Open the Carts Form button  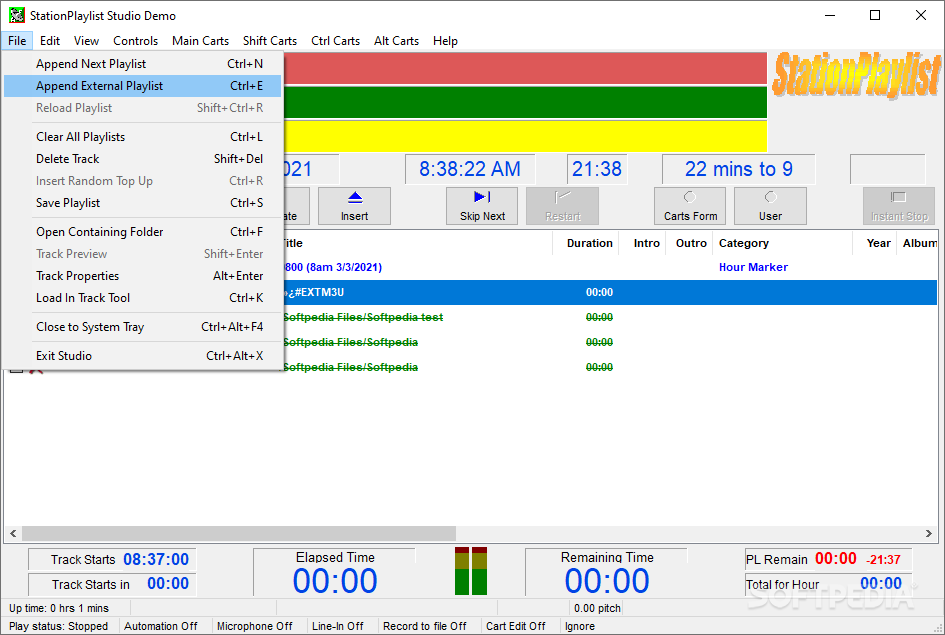(x=690, y=206)
